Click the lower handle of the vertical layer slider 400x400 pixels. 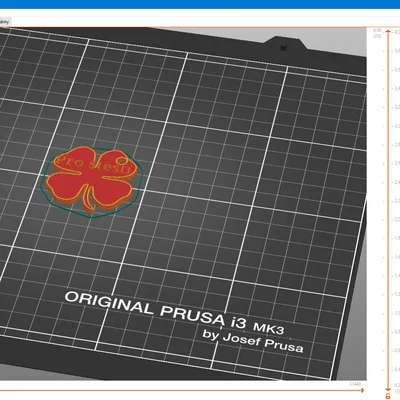point(388,389)
